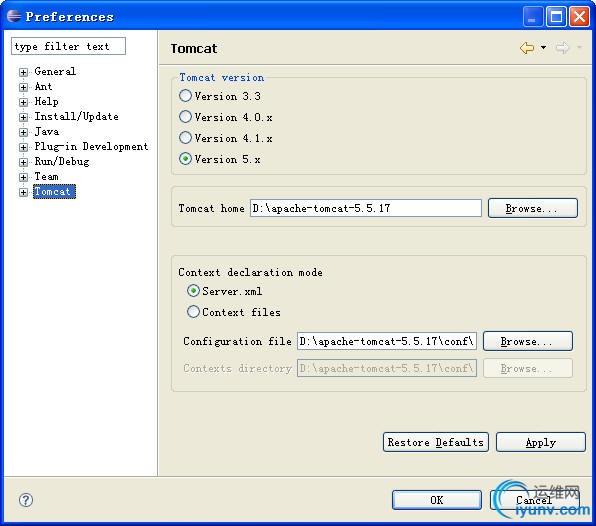Expand the Ant tree node
The height and width of the screenshot is (526, 596).
(24, 87)
